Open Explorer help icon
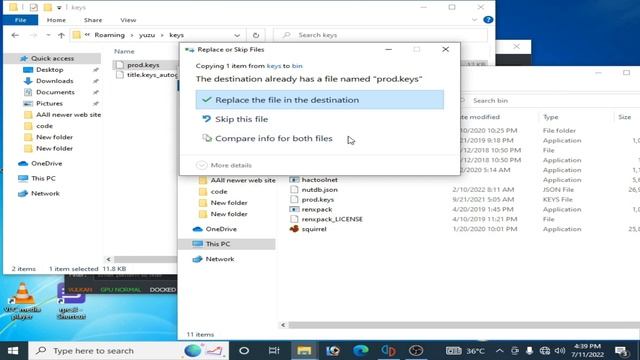 click(488, 20)
